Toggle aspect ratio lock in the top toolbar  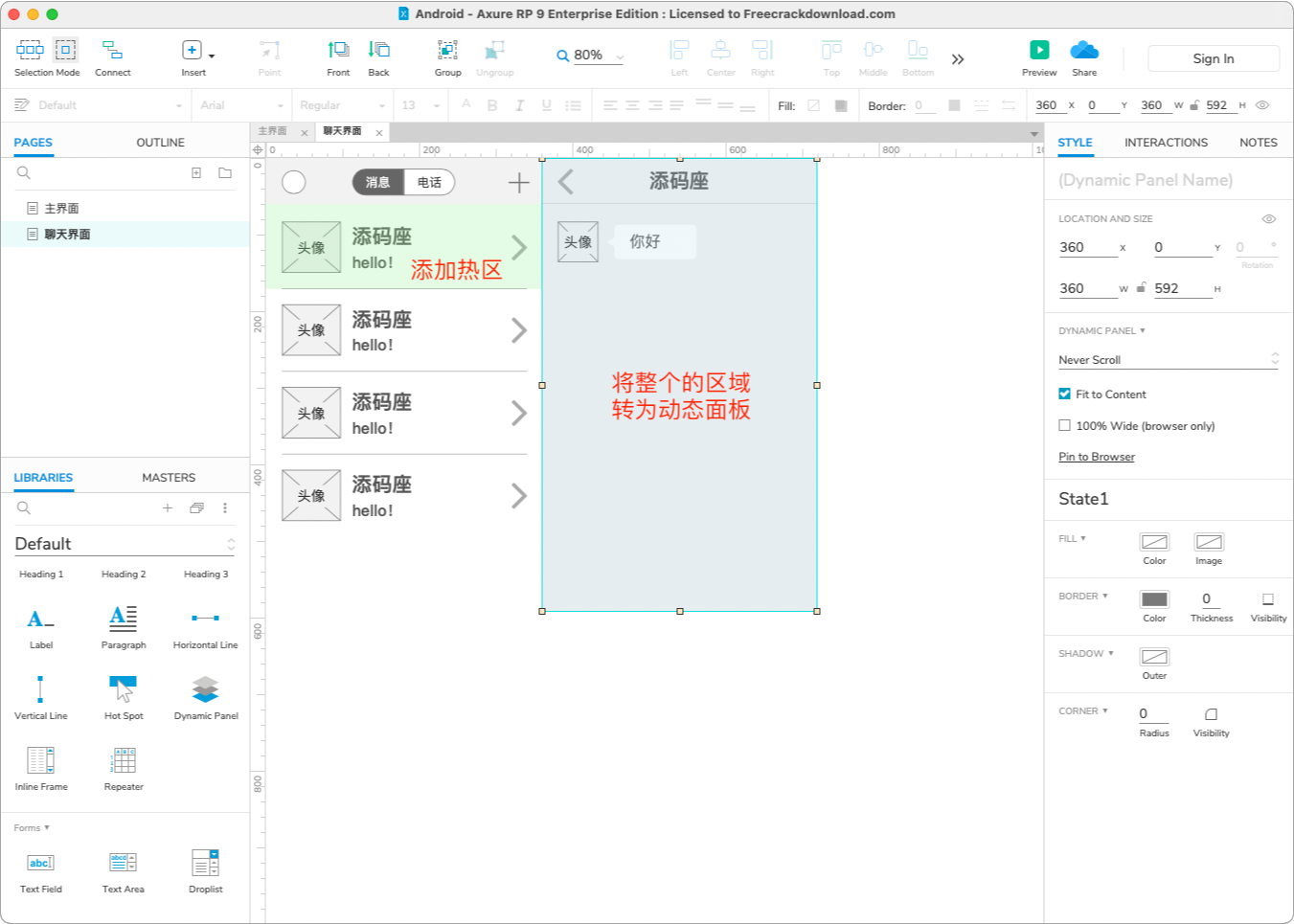coord(1194,105)
